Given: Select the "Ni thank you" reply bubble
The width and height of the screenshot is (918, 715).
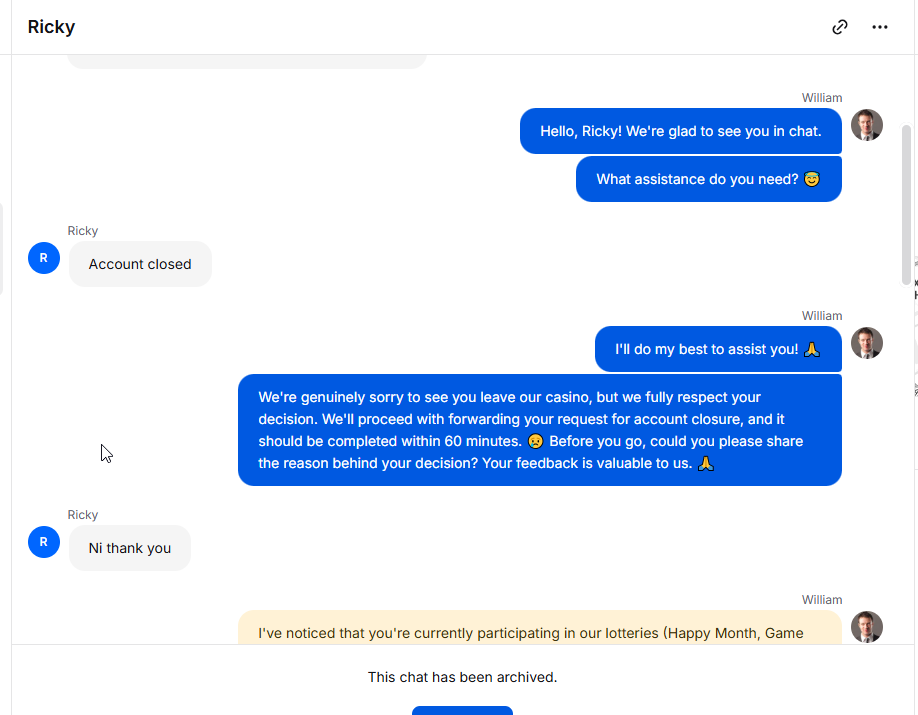Looking at the screenshot, I should point(129,548).
